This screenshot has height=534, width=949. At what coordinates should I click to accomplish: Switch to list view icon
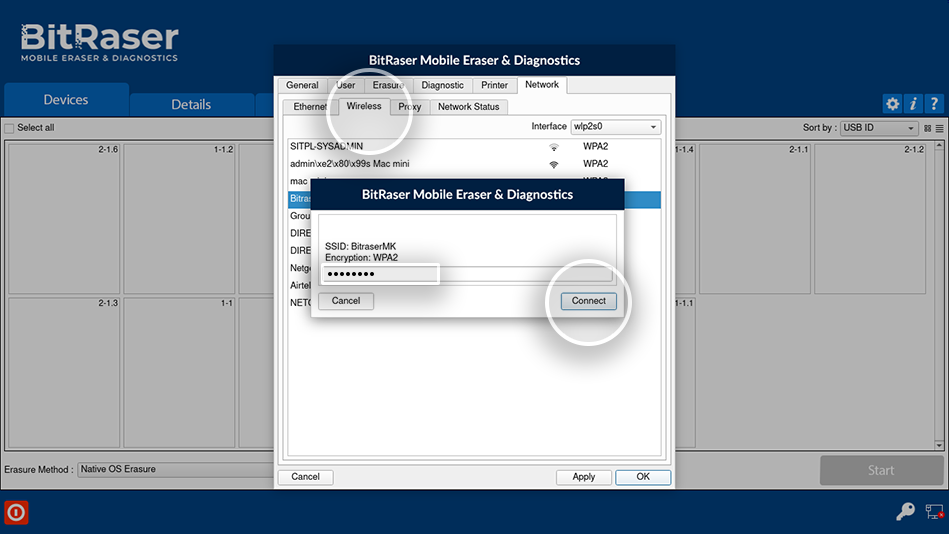pos(939,128)
